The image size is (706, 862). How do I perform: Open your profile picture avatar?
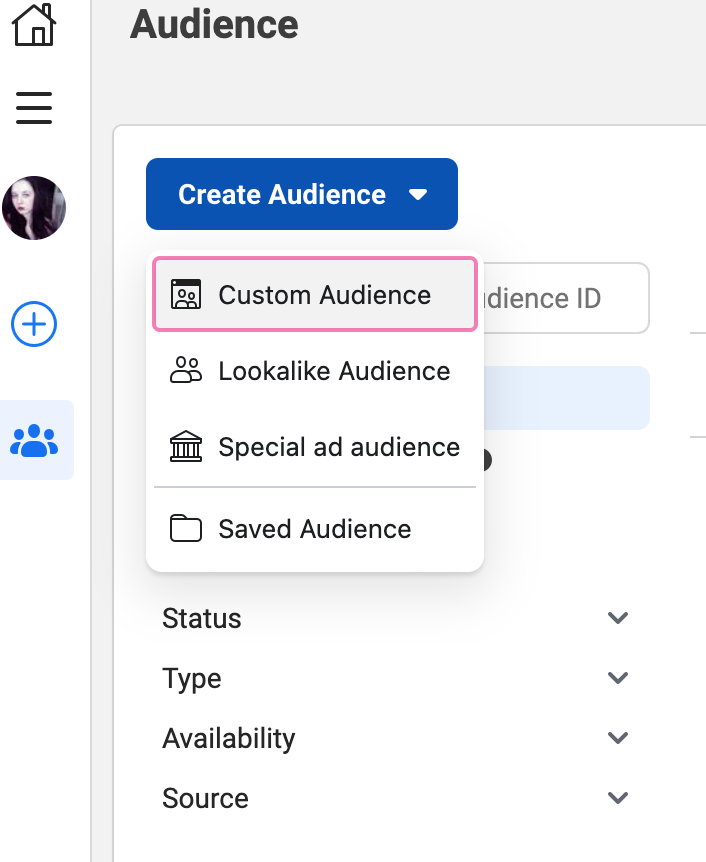(x=33, y=207)
